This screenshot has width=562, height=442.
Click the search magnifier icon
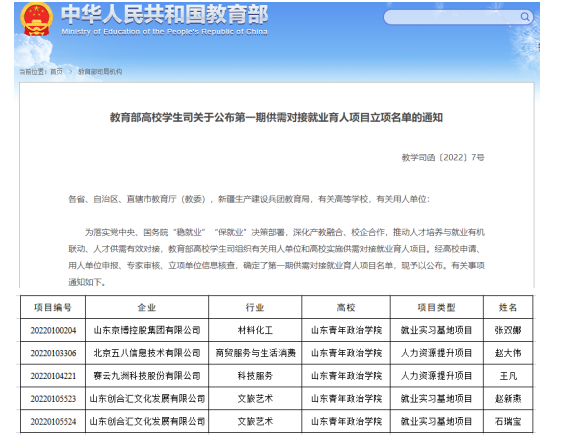(x=525, y=17)
